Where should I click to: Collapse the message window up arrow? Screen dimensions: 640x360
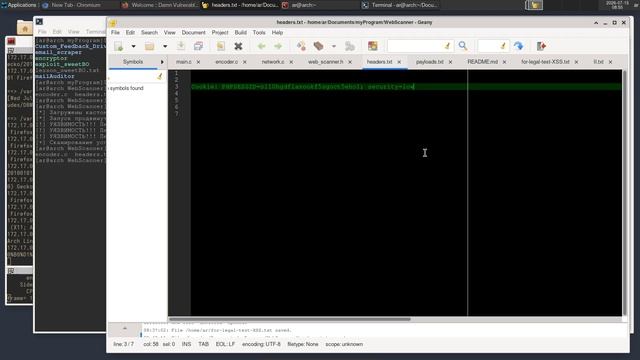pos(125,328)
